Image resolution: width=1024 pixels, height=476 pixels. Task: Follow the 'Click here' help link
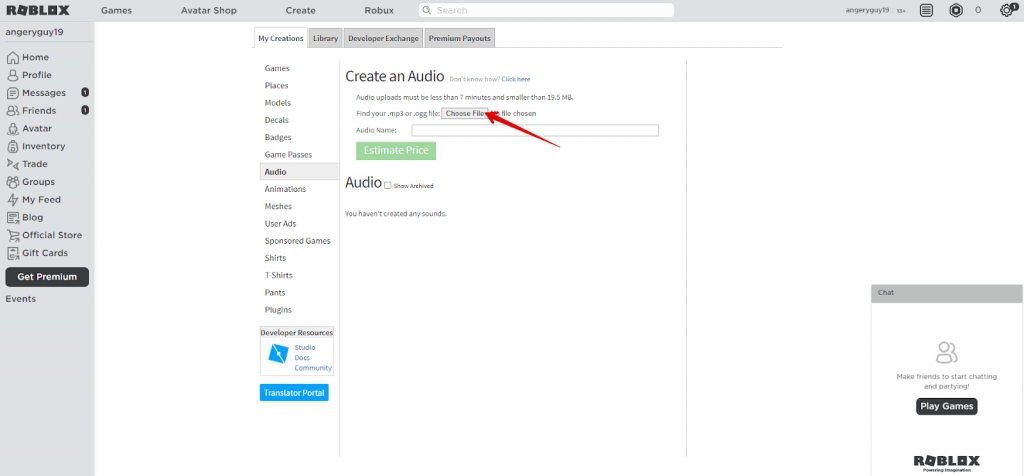tap(516, 79)
